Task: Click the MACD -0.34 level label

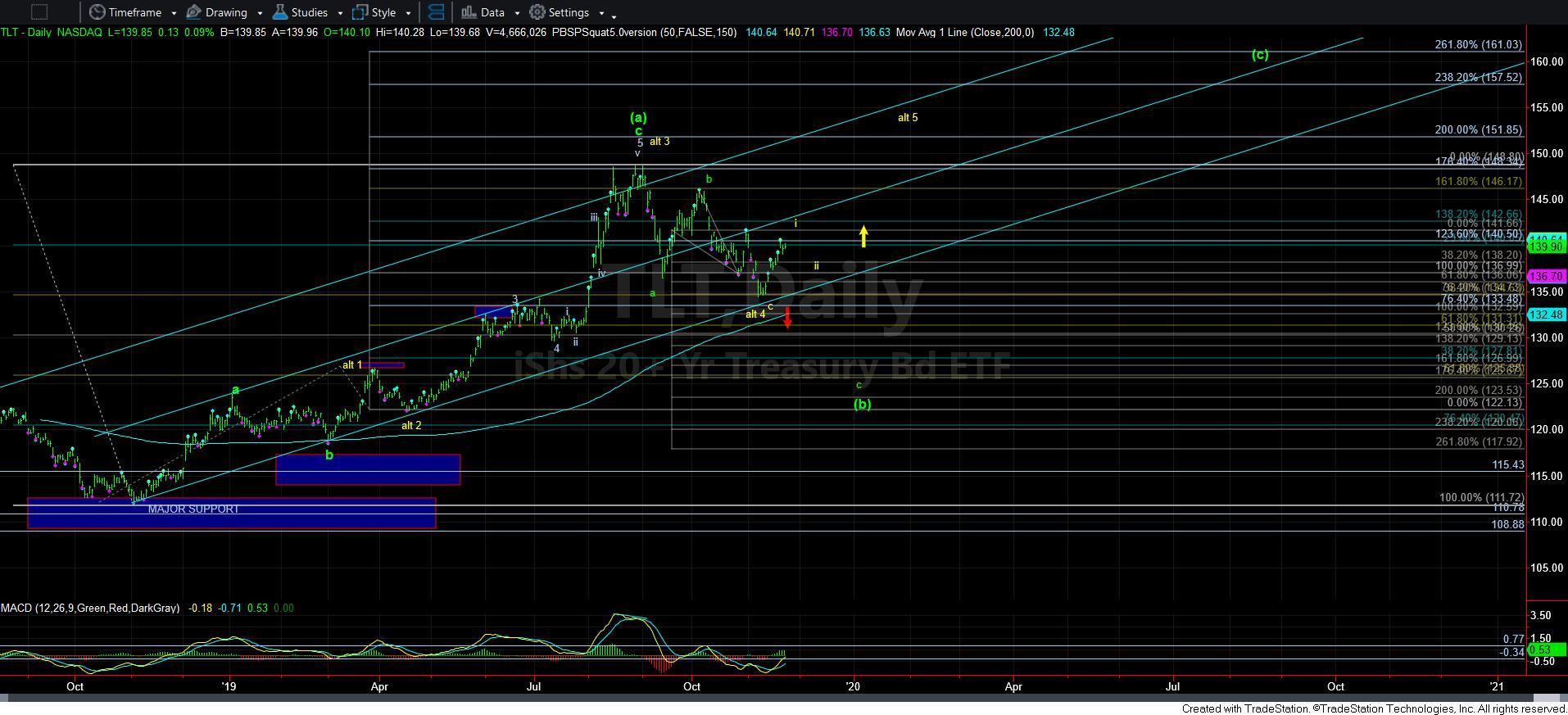Action: (1511, 652)
